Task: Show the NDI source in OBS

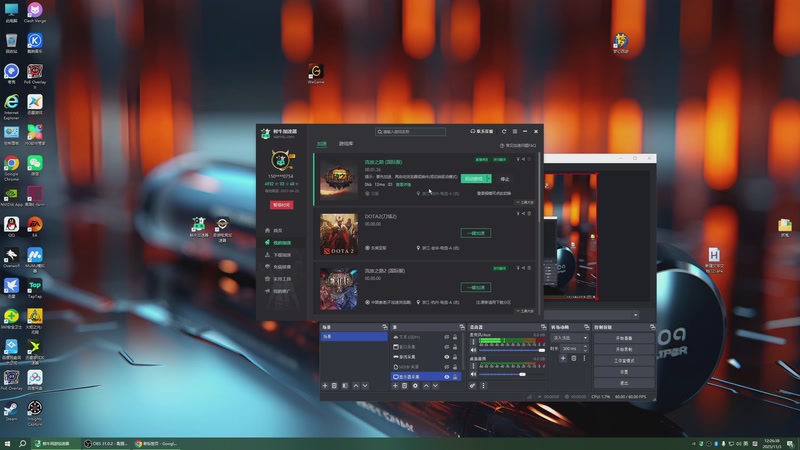Action: coord(446,367)
